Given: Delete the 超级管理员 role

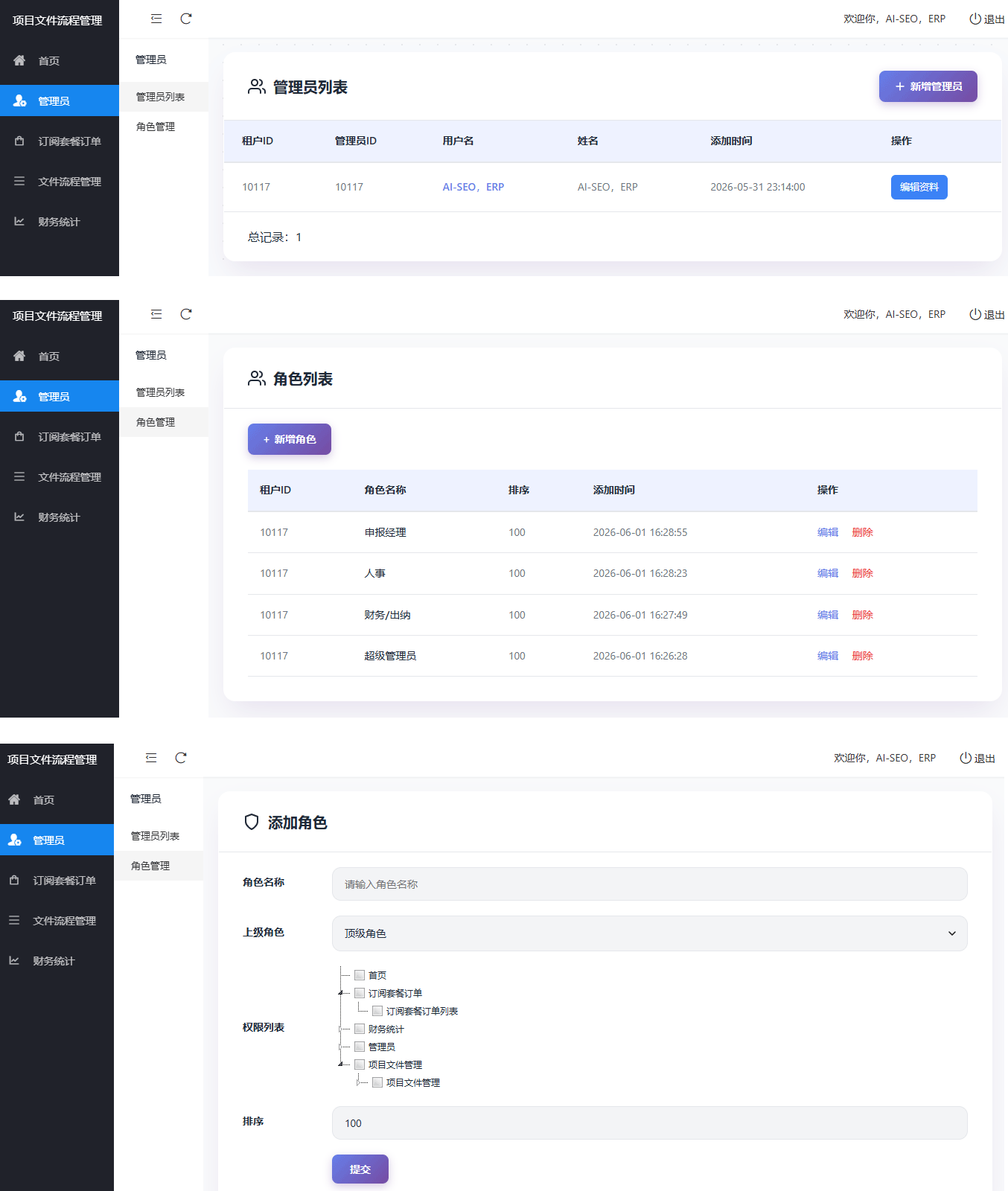Looking at the screenshot, I should (862, 656).
